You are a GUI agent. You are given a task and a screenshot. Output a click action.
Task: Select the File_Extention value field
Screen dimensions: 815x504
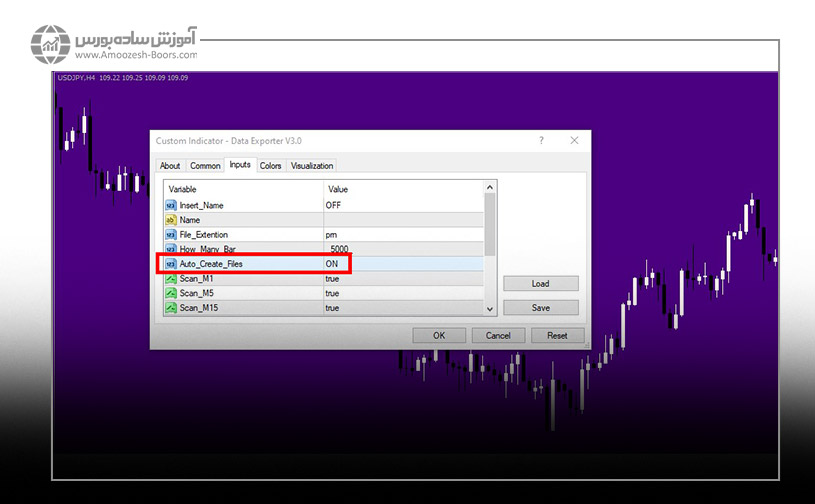click(x=400, y=234)
